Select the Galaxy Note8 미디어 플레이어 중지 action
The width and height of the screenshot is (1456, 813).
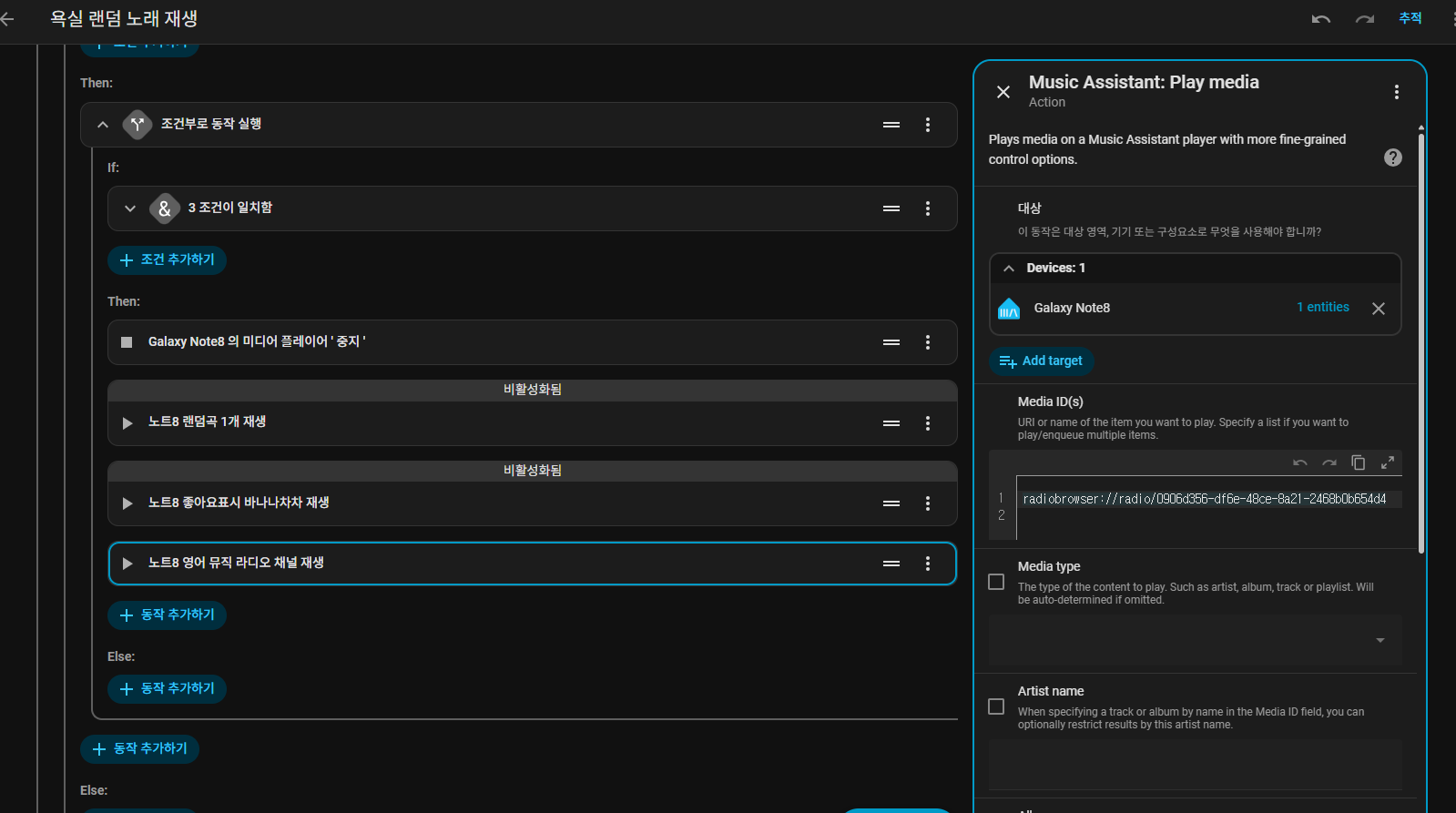(x=532, y=342)
